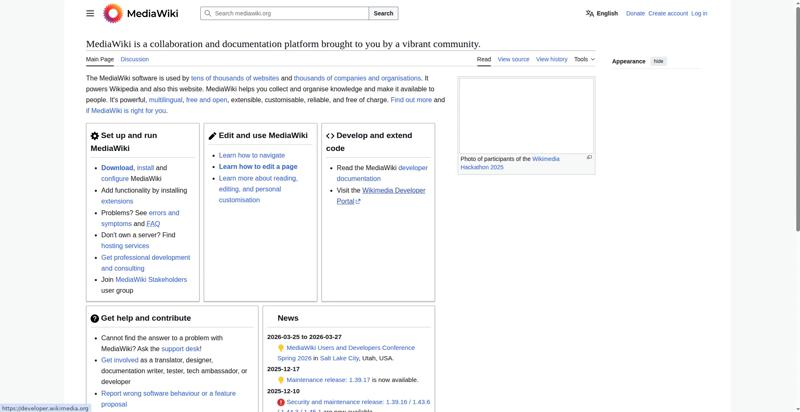The width and height of the screenshot is (800, 412).
Task: Switch to the Discussion tab
Action: point(134,59)
